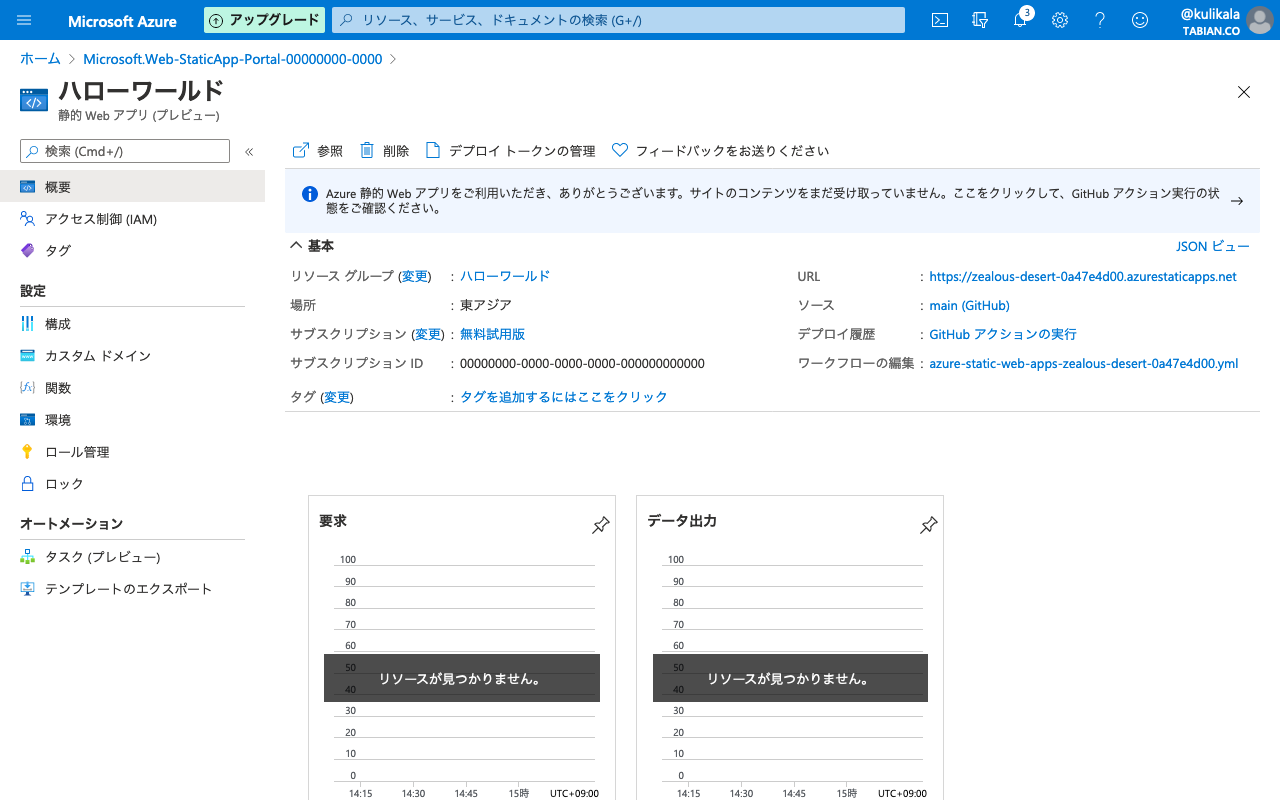This screenshot has width=1280, height=800.
Task: Open the feedback smiley icon
Action: click(1140, 20)
